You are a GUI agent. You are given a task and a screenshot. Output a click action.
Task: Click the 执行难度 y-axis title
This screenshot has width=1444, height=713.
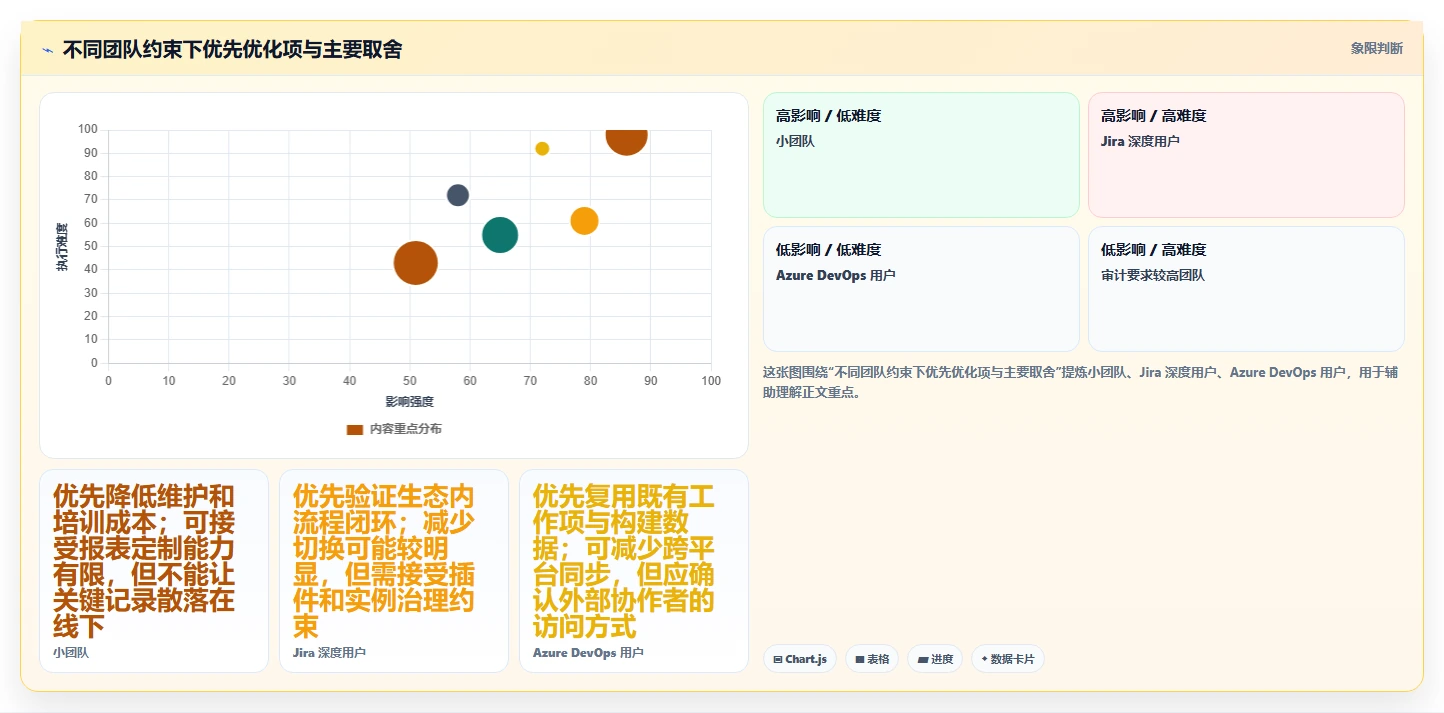pos(62,247)
